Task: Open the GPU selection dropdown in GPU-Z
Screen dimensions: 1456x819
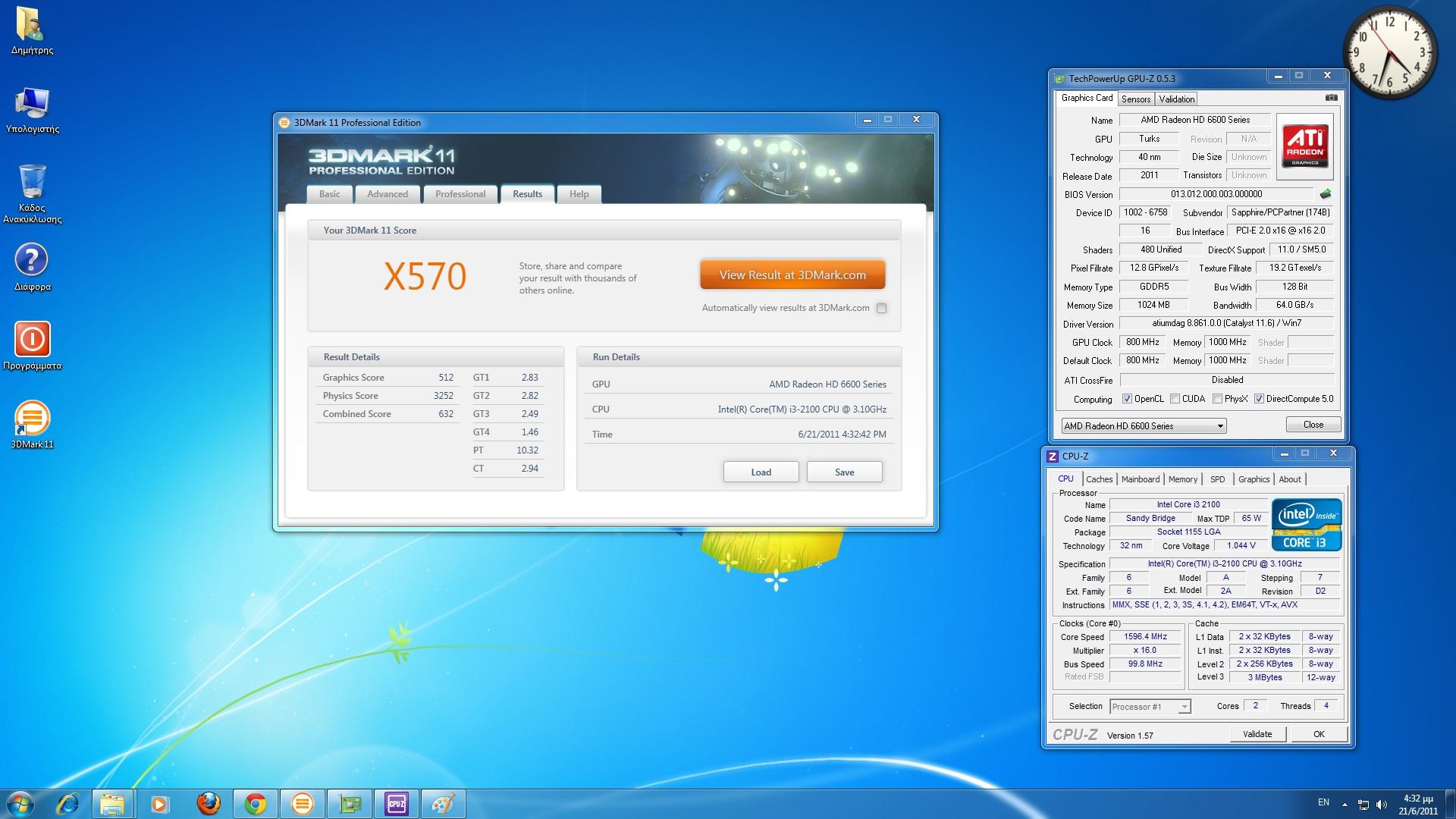Action: [x=1144, y=426]
